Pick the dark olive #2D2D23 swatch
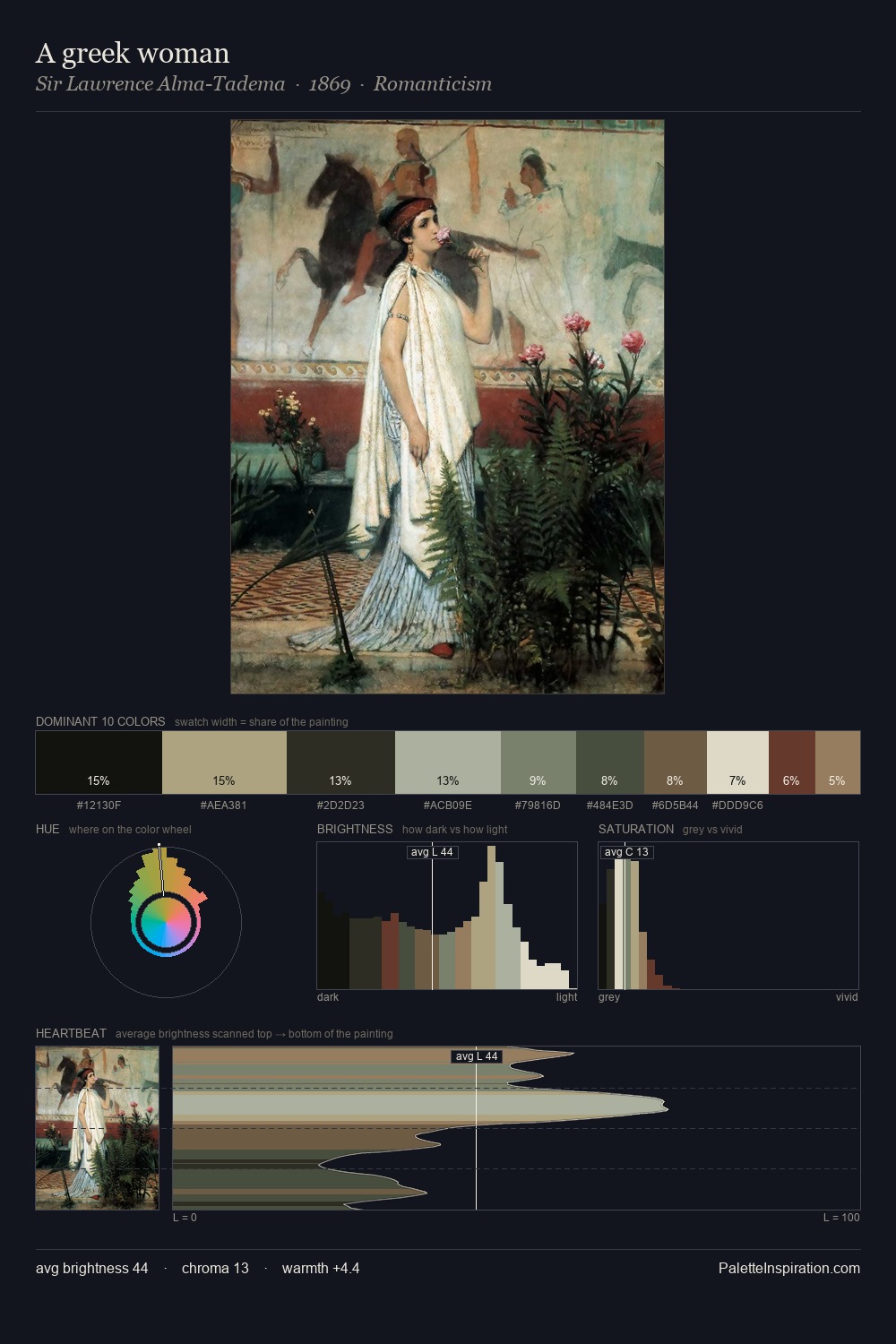The image size is (896, 1344). click(340, 762)
